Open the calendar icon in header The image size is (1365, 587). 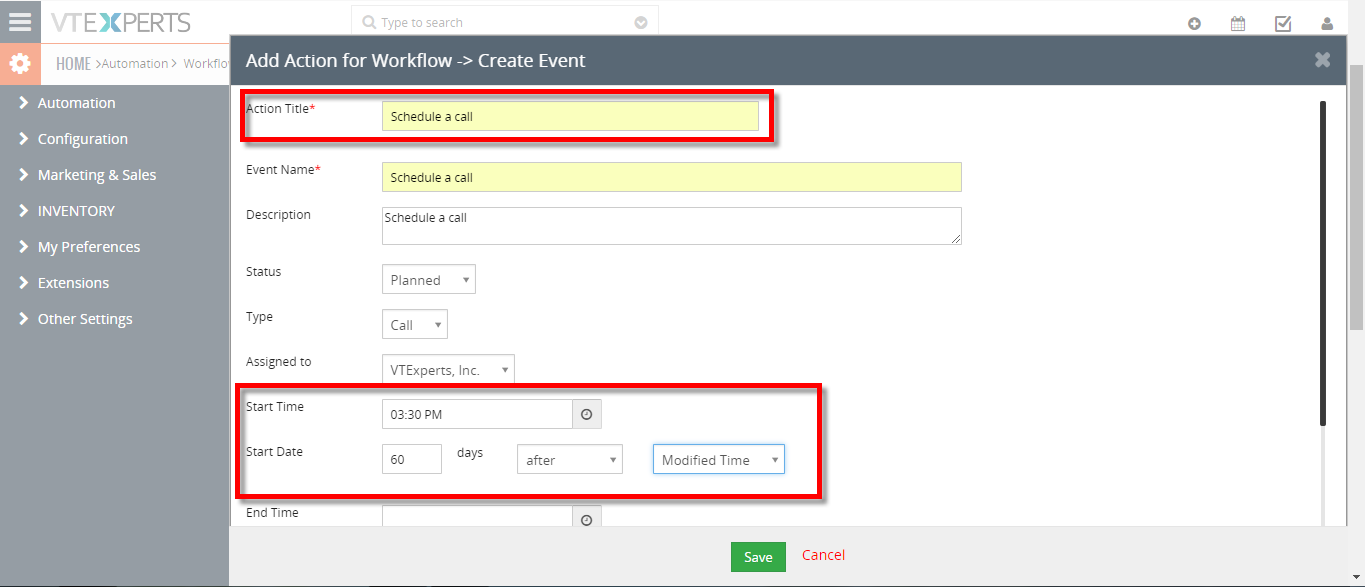click(1238, 24)
